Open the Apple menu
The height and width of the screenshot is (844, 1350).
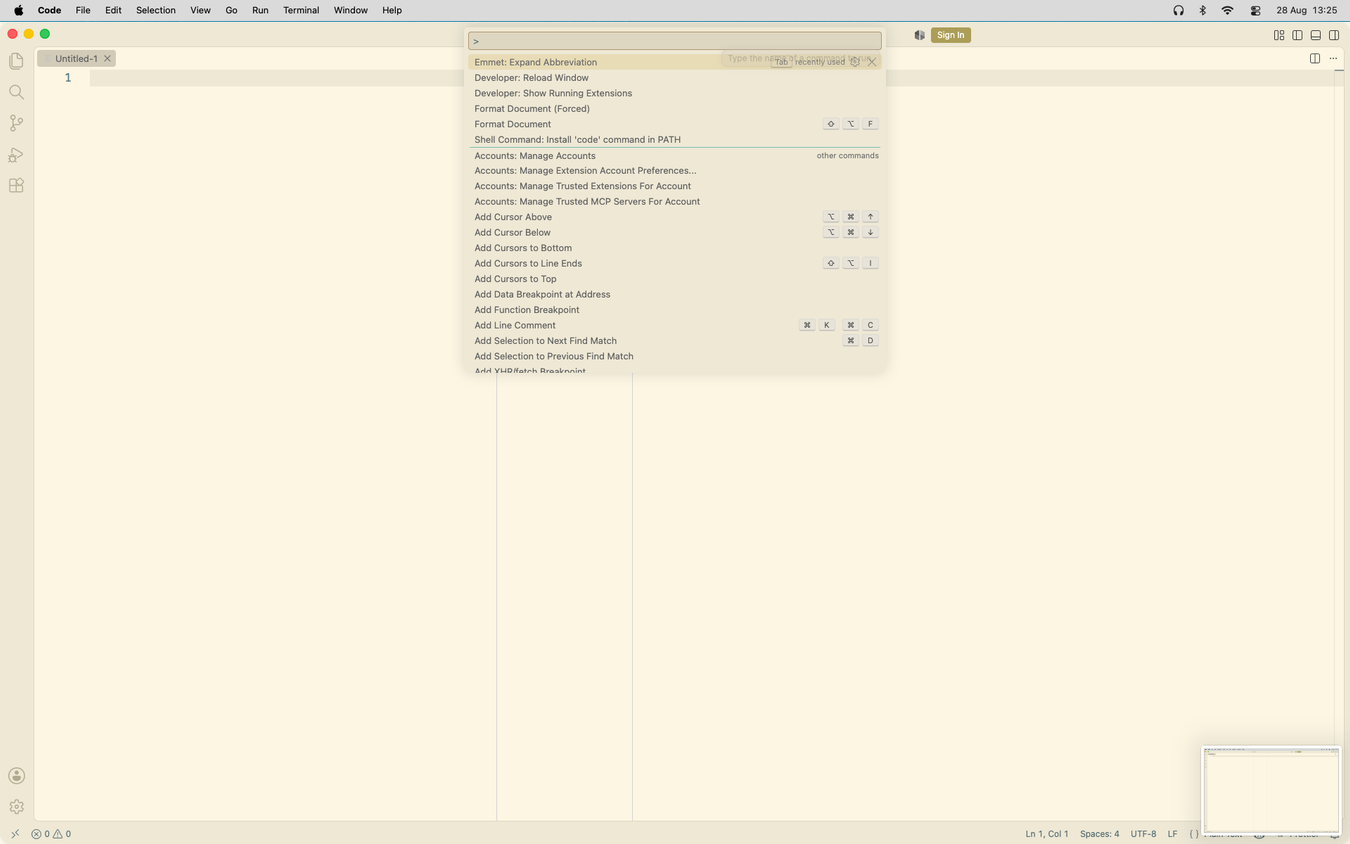18,10
